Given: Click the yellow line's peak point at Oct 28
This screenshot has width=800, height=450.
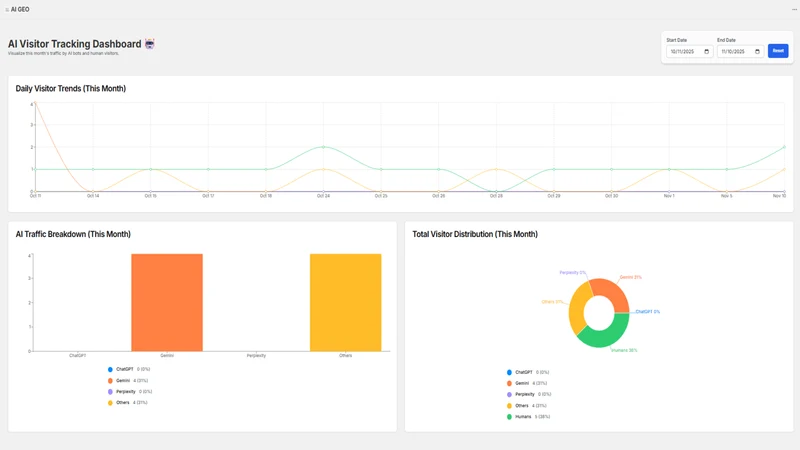Looking at the screenshot, I should coord(496,169).
